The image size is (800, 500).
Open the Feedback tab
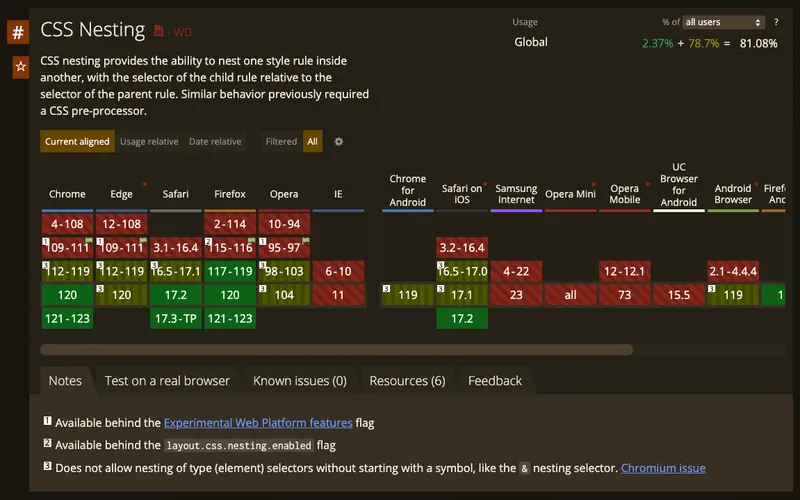click(495, 381)
